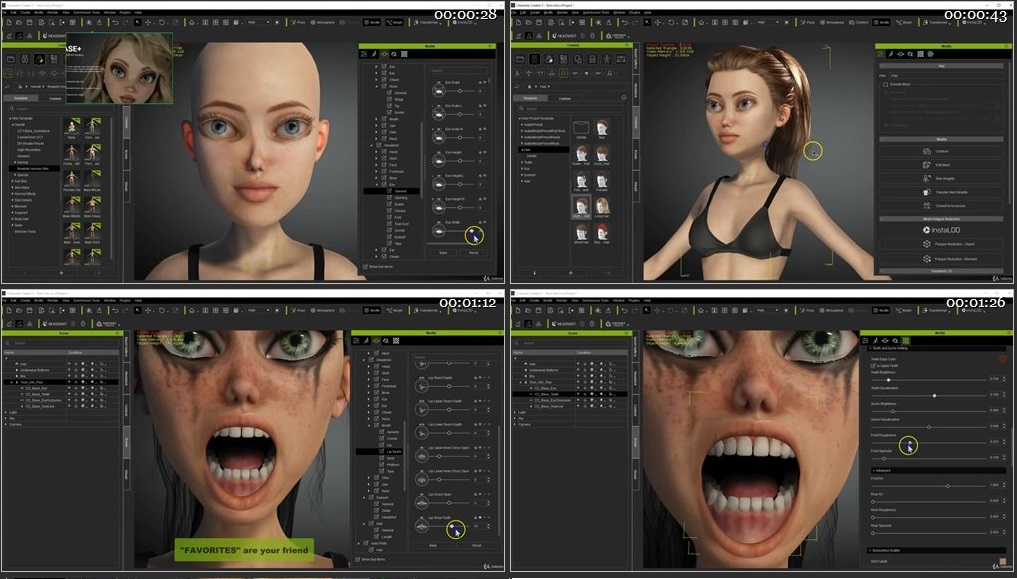Toggle Show Sub Items in the 00:01:12 frame

[357, 559]
